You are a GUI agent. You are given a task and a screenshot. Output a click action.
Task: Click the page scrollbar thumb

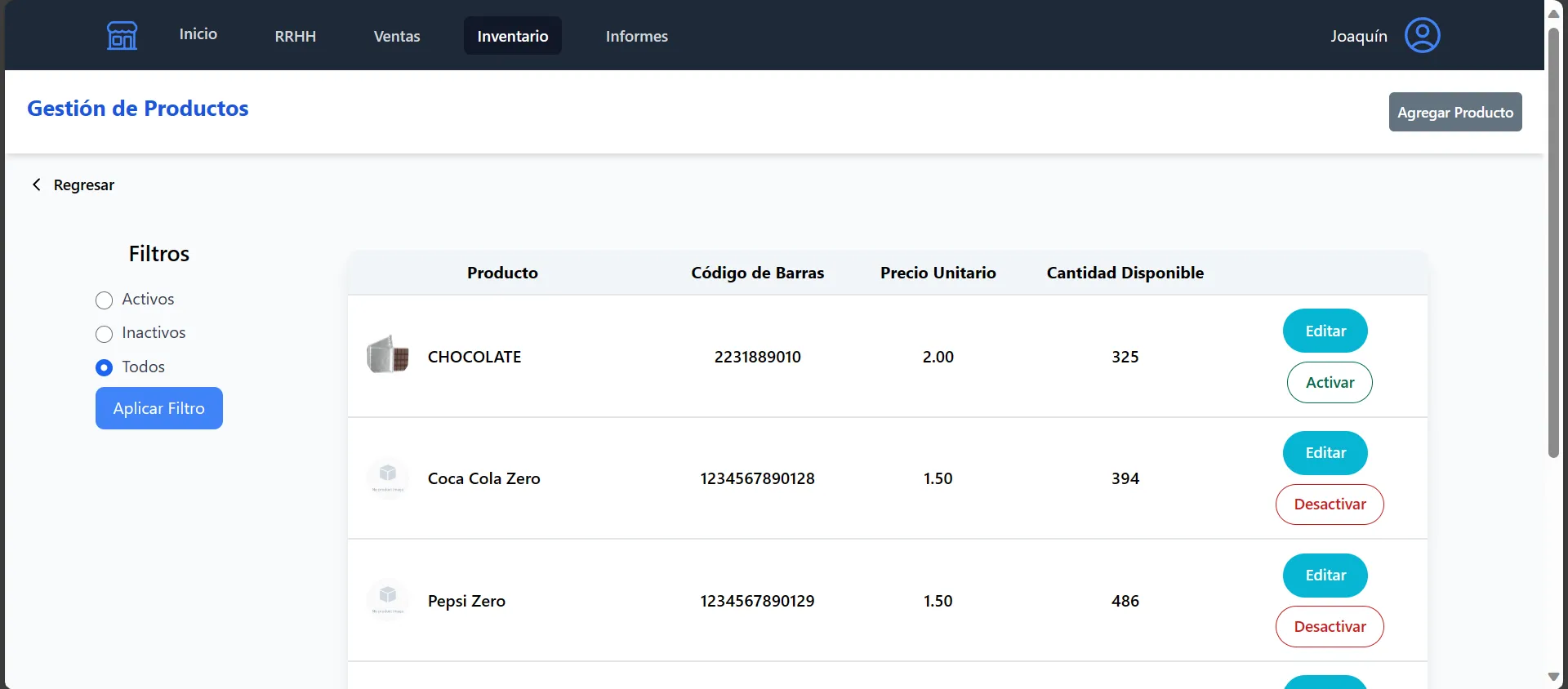[1553, 242]
